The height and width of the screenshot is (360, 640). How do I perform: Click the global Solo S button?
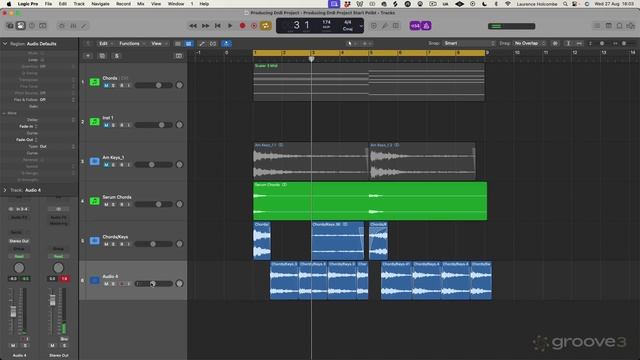pyautogui.click(x=116, y=56)
